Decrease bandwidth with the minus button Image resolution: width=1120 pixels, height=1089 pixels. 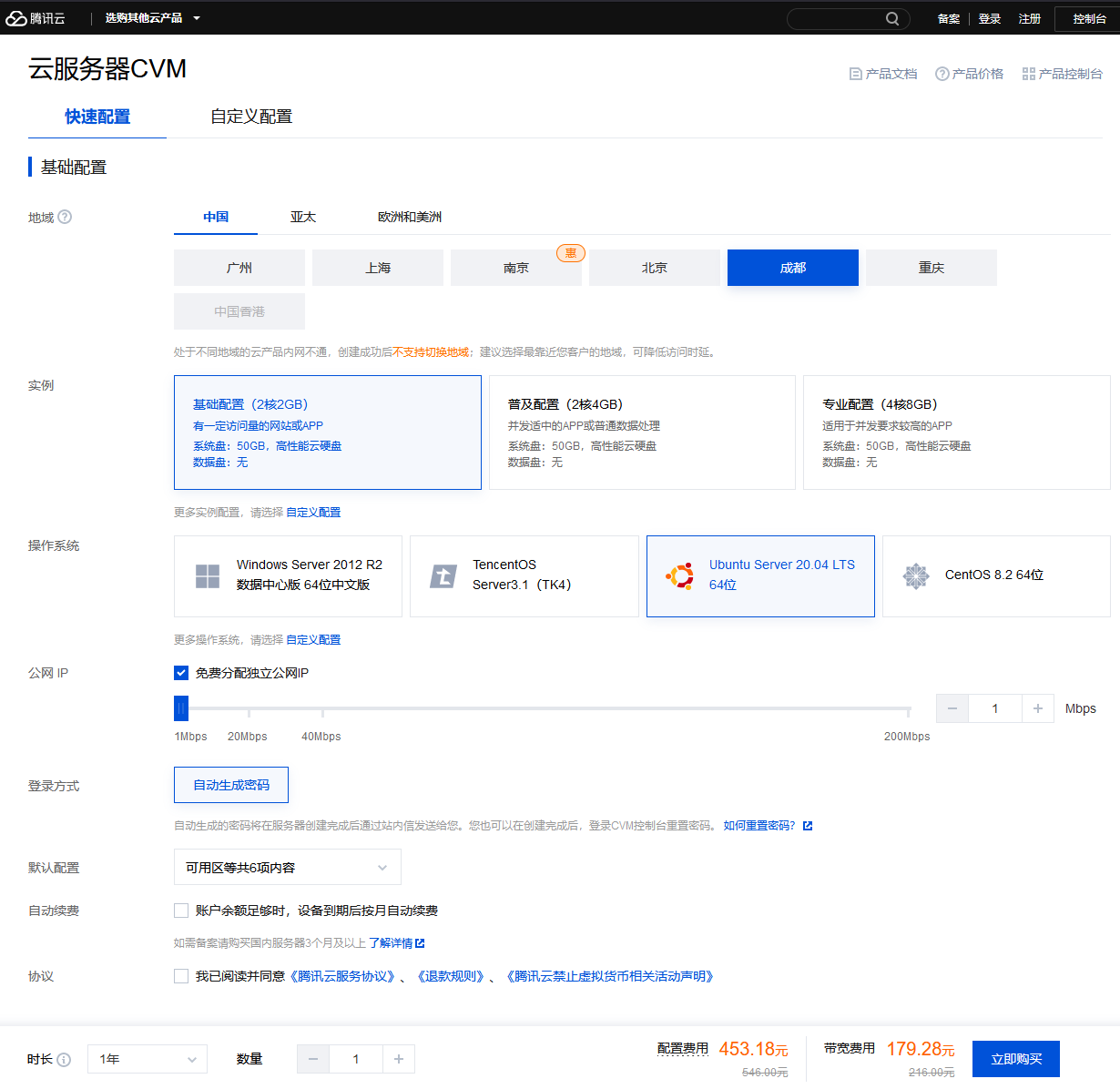[952, 708]
